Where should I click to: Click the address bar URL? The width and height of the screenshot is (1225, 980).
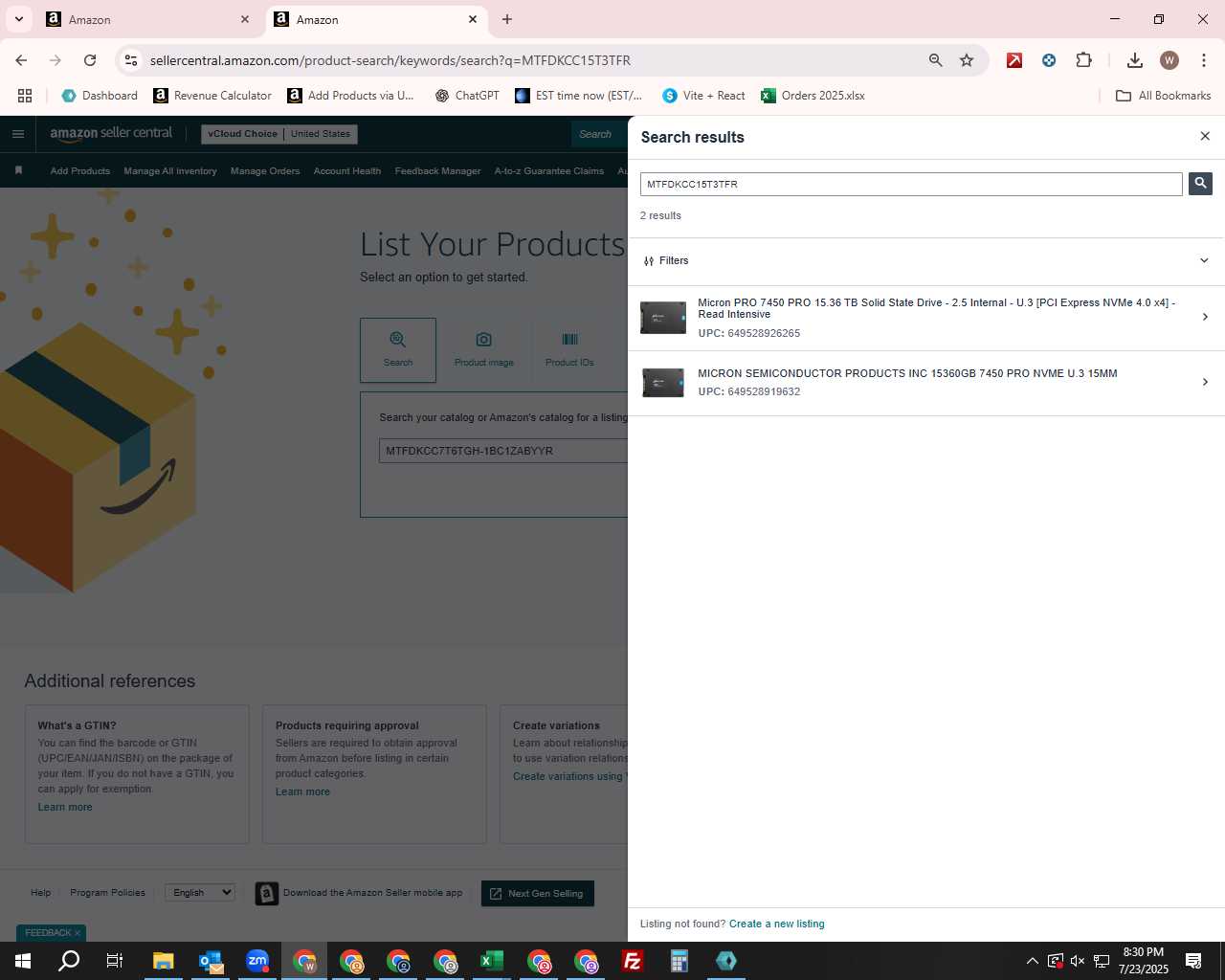(x=390, y=60)
